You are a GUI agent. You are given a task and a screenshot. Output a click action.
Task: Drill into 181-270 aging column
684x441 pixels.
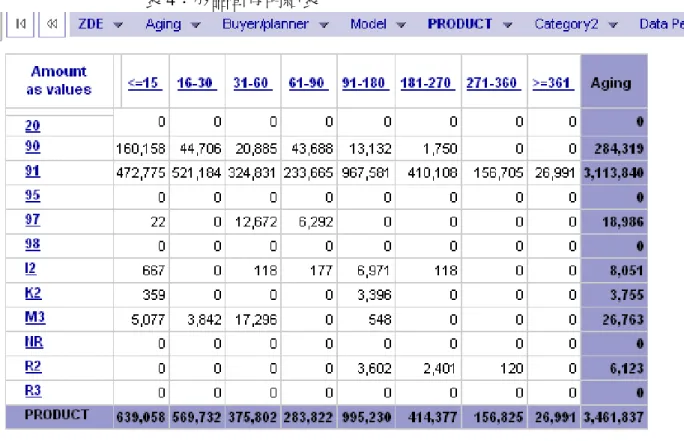[428, 83]
